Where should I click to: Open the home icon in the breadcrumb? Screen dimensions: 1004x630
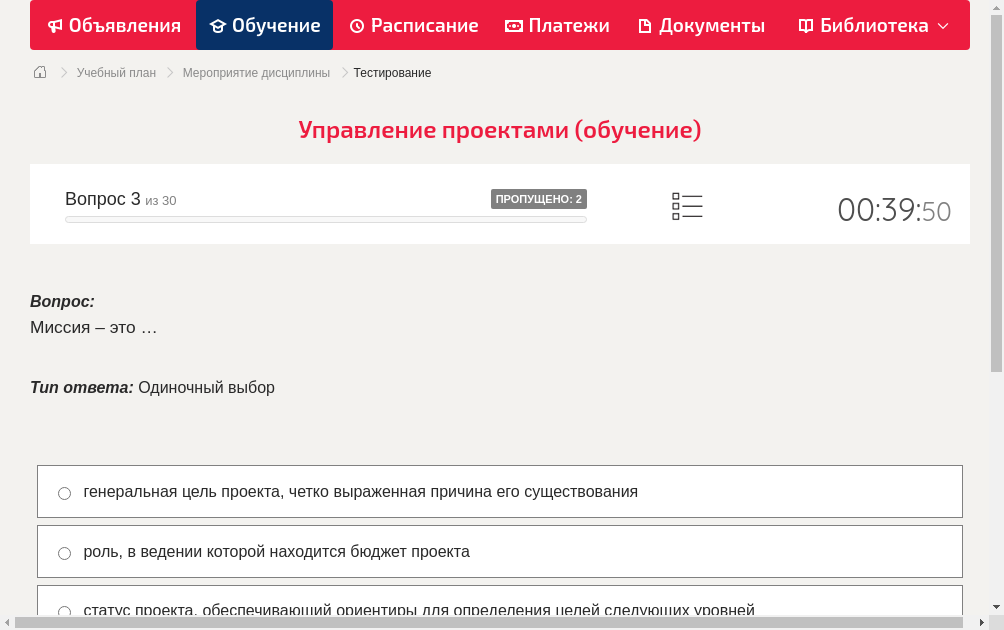[39, 72]
